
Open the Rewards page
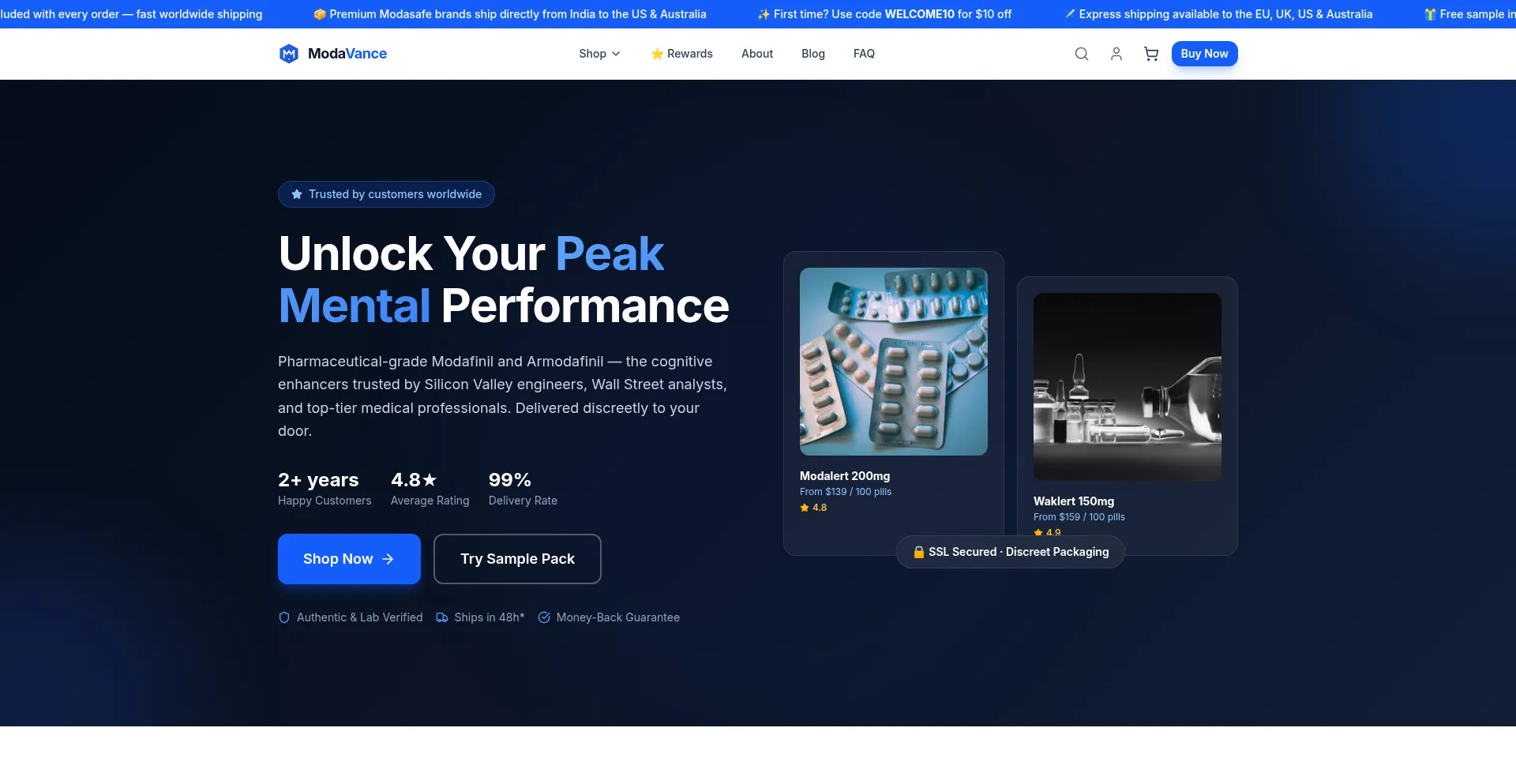(681, 54)
